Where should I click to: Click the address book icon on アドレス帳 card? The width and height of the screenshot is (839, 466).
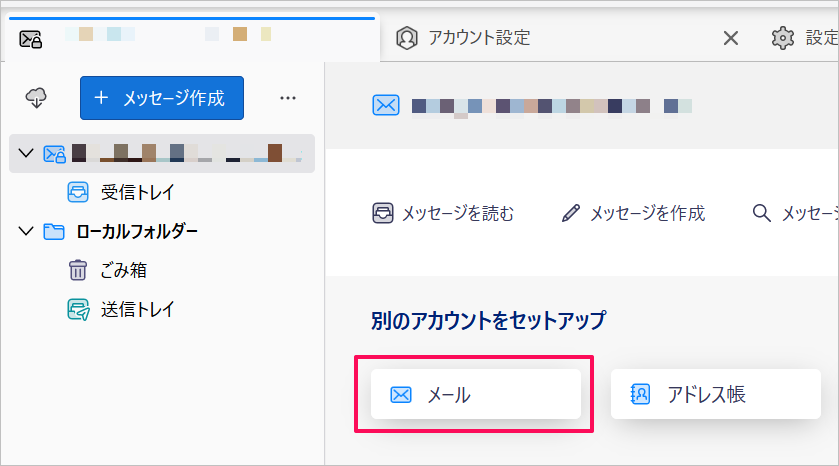click(x=640, y=394)
